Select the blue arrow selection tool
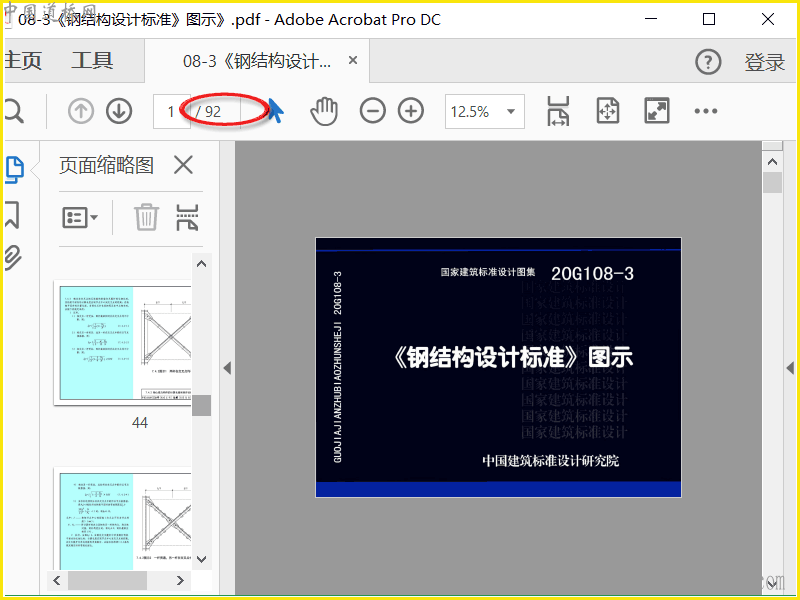This screenshot has width=800, height=600. coord(276,110)
